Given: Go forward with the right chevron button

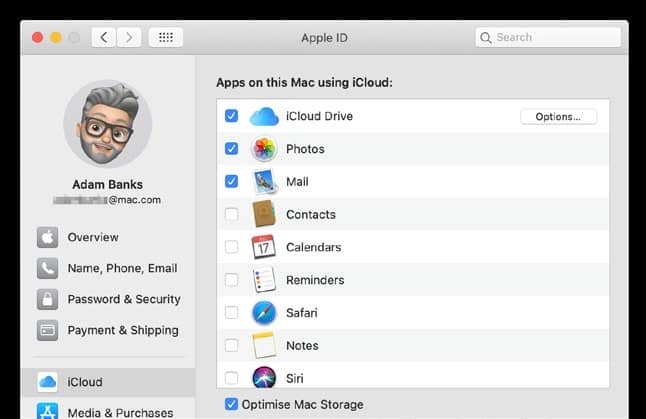Looking at the screenshot, I should click(129, 37).
